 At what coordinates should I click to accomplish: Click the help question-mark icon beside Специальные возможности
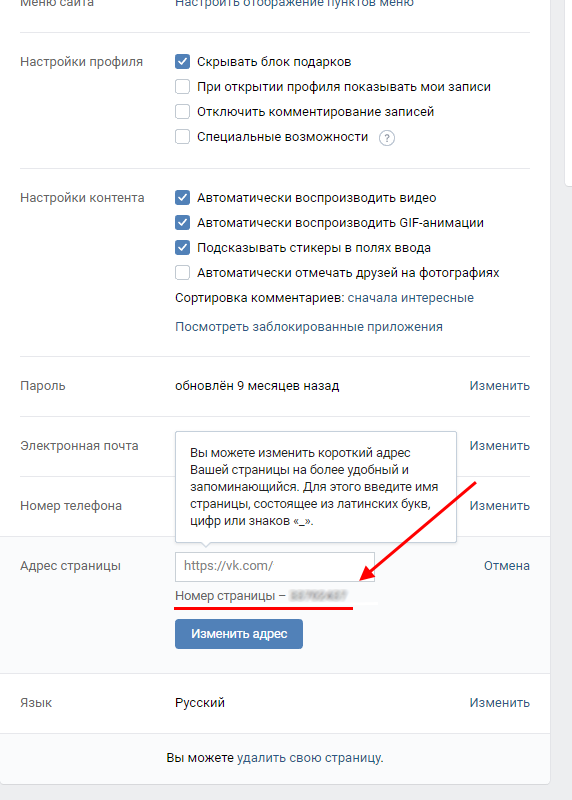coord(387,138)
